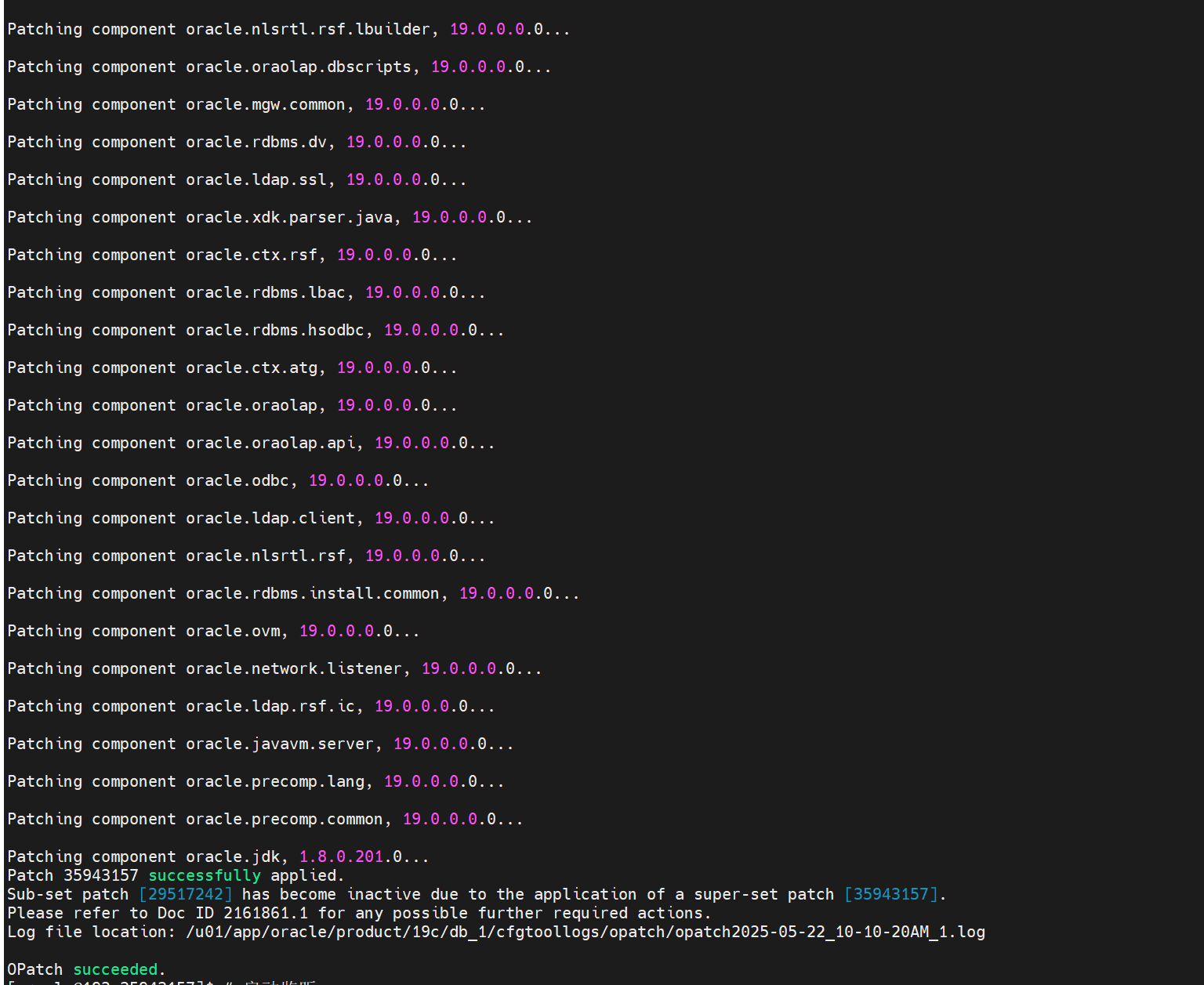
Task: Click the oracle.ldap.rsf.ic component line
Action: [251, 706]
